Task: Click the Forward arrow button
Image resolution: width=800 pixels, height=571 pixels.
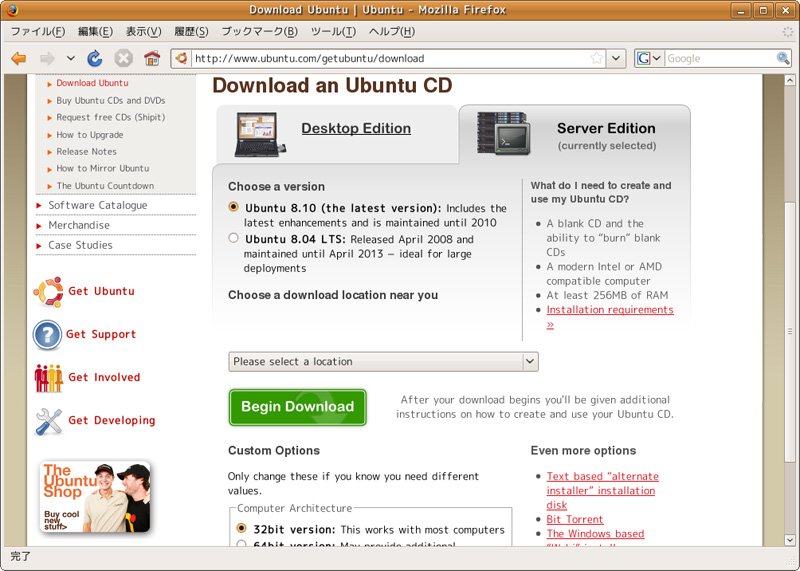Action: (47, 59)
